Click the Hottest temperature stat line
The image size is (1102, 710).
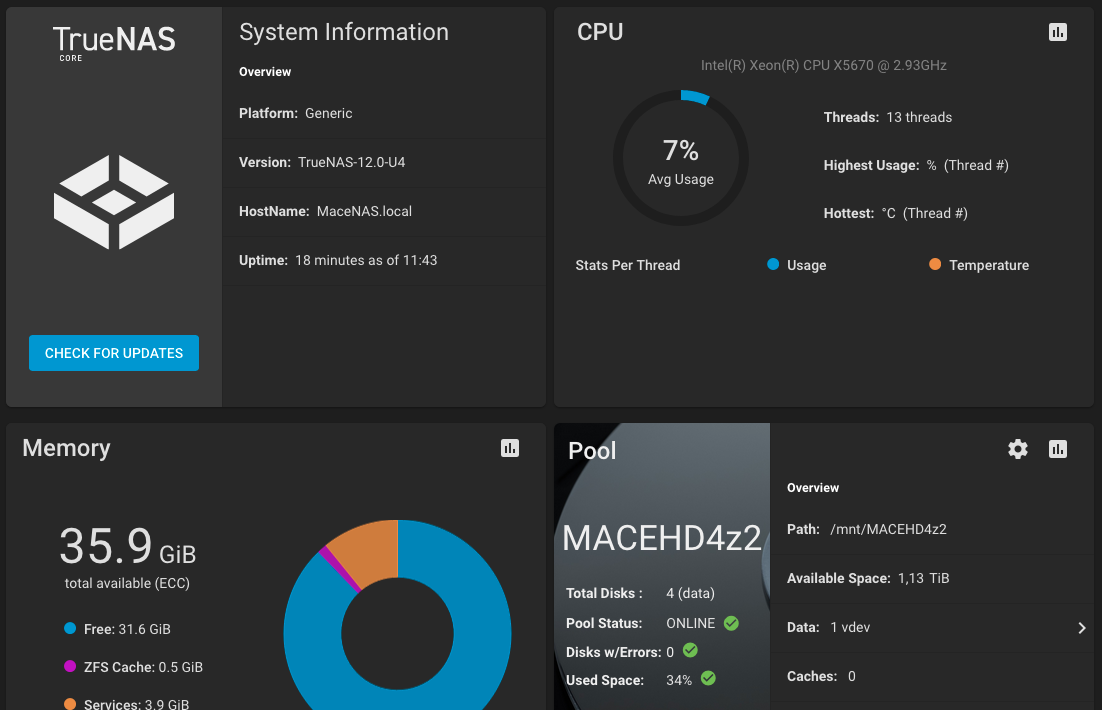point(895,213)
